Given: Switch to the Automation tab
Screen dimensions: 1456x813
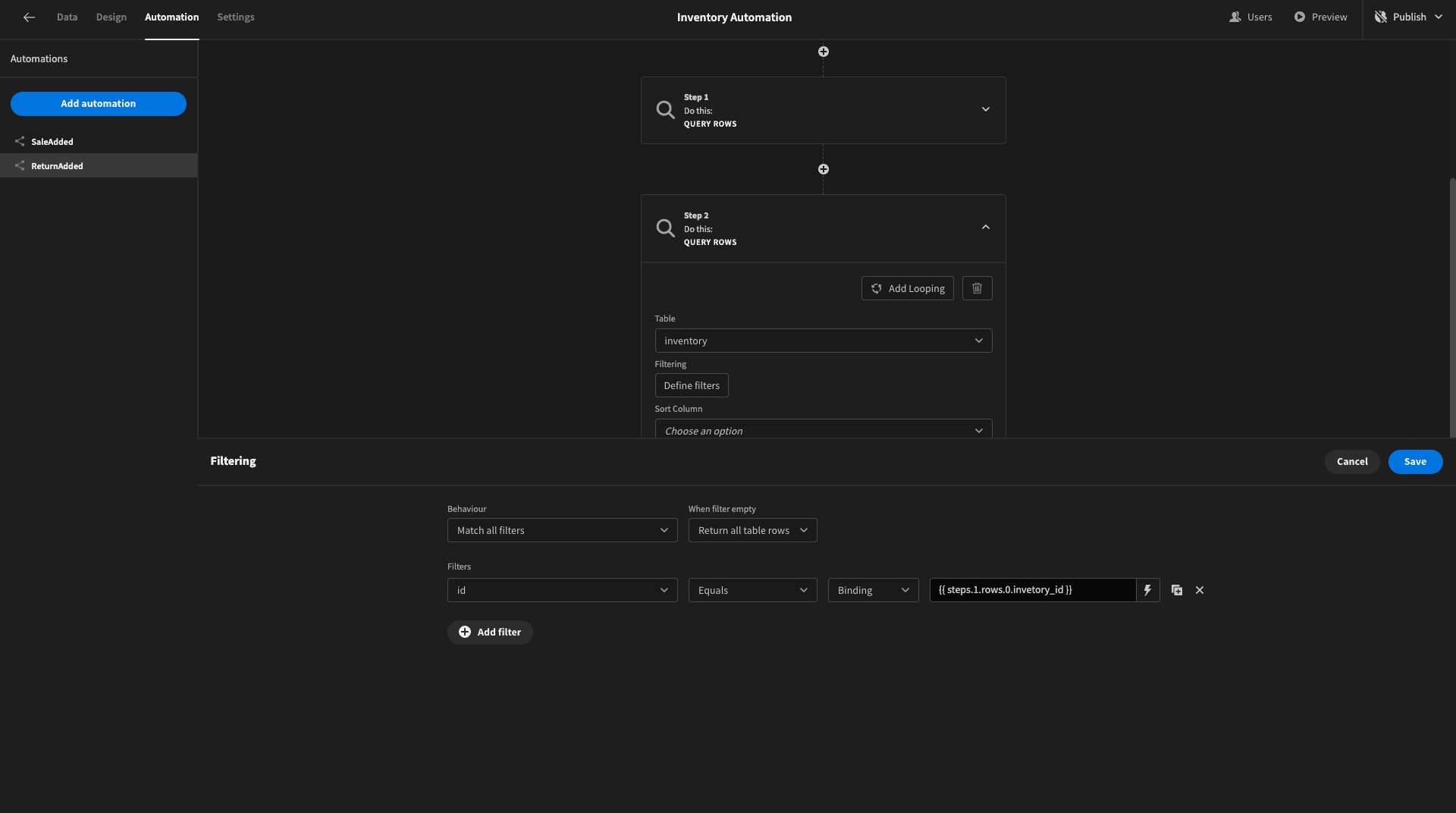Looking at the screenshot, I should coord(171,17).
